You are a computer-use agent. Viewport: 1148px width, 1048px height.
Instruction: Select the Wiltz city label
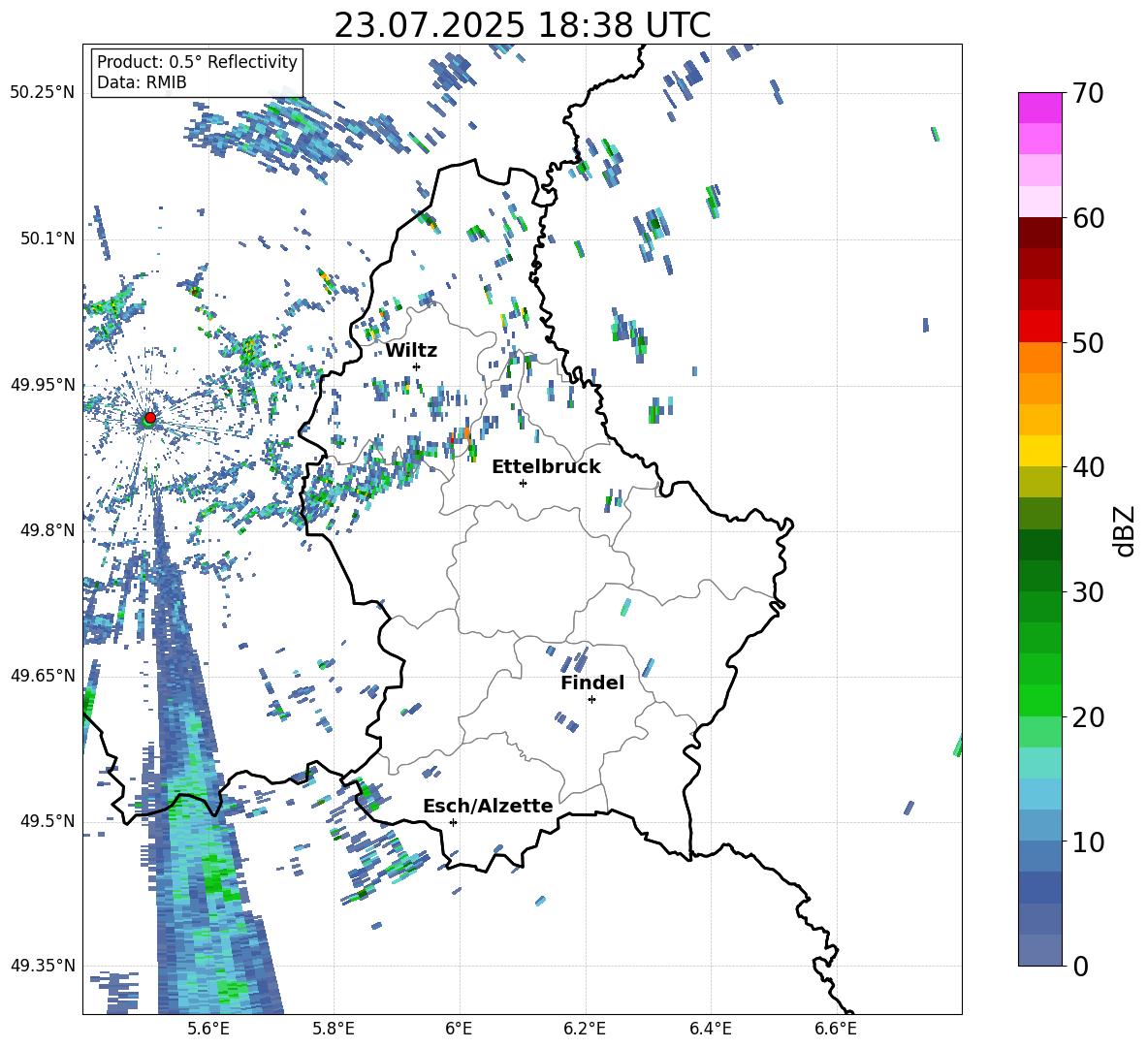tap(411, 351)
